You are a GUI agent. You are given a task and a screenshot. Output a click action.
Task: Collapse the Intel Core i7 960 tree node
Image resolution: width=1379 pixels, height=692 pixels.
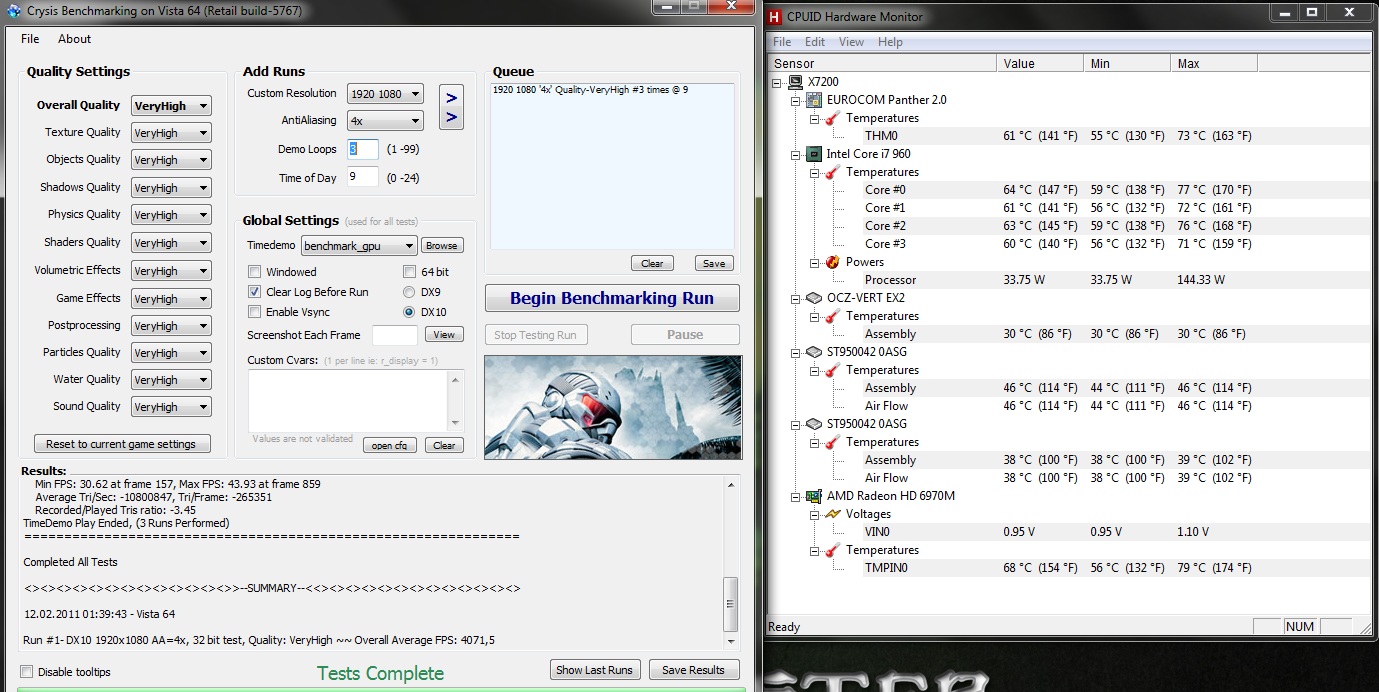coord(795,154)
